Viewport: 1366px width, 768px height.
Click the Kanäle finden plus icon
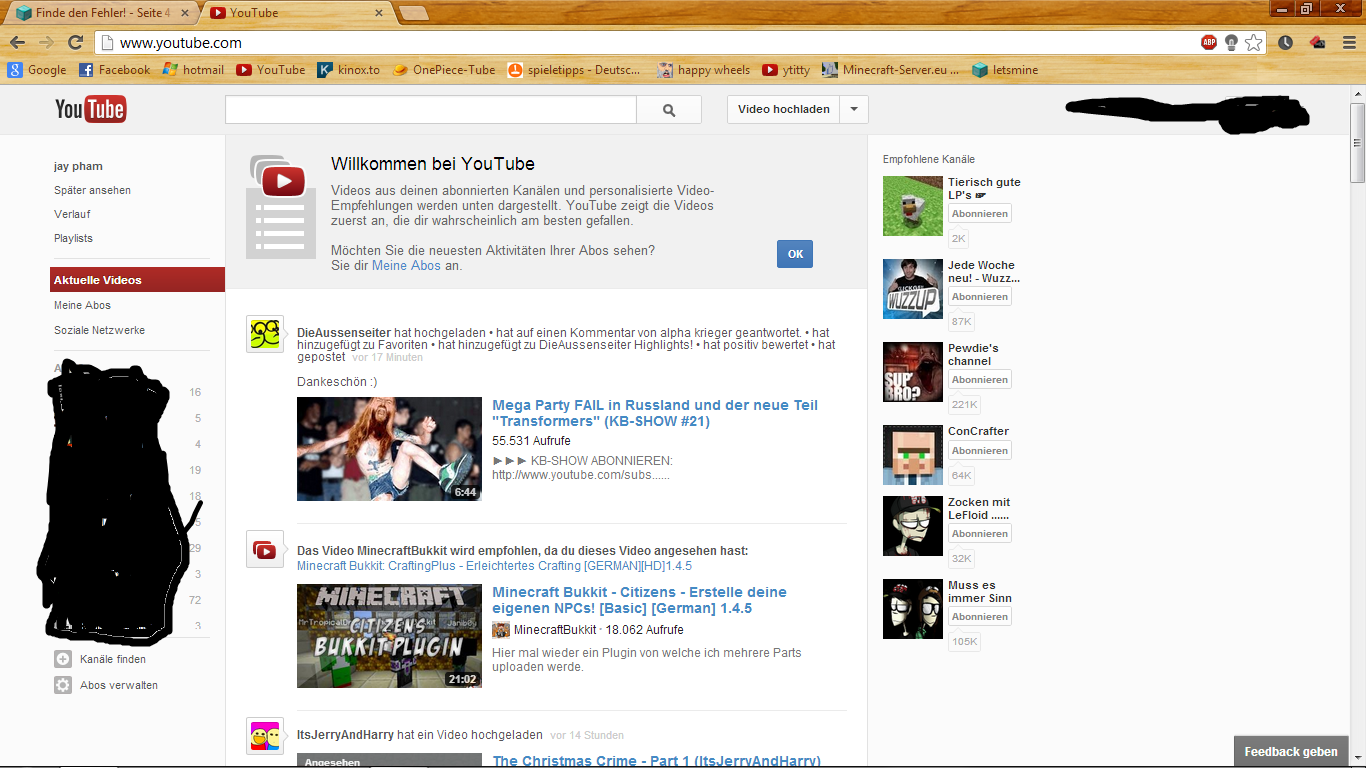[63, 659]
